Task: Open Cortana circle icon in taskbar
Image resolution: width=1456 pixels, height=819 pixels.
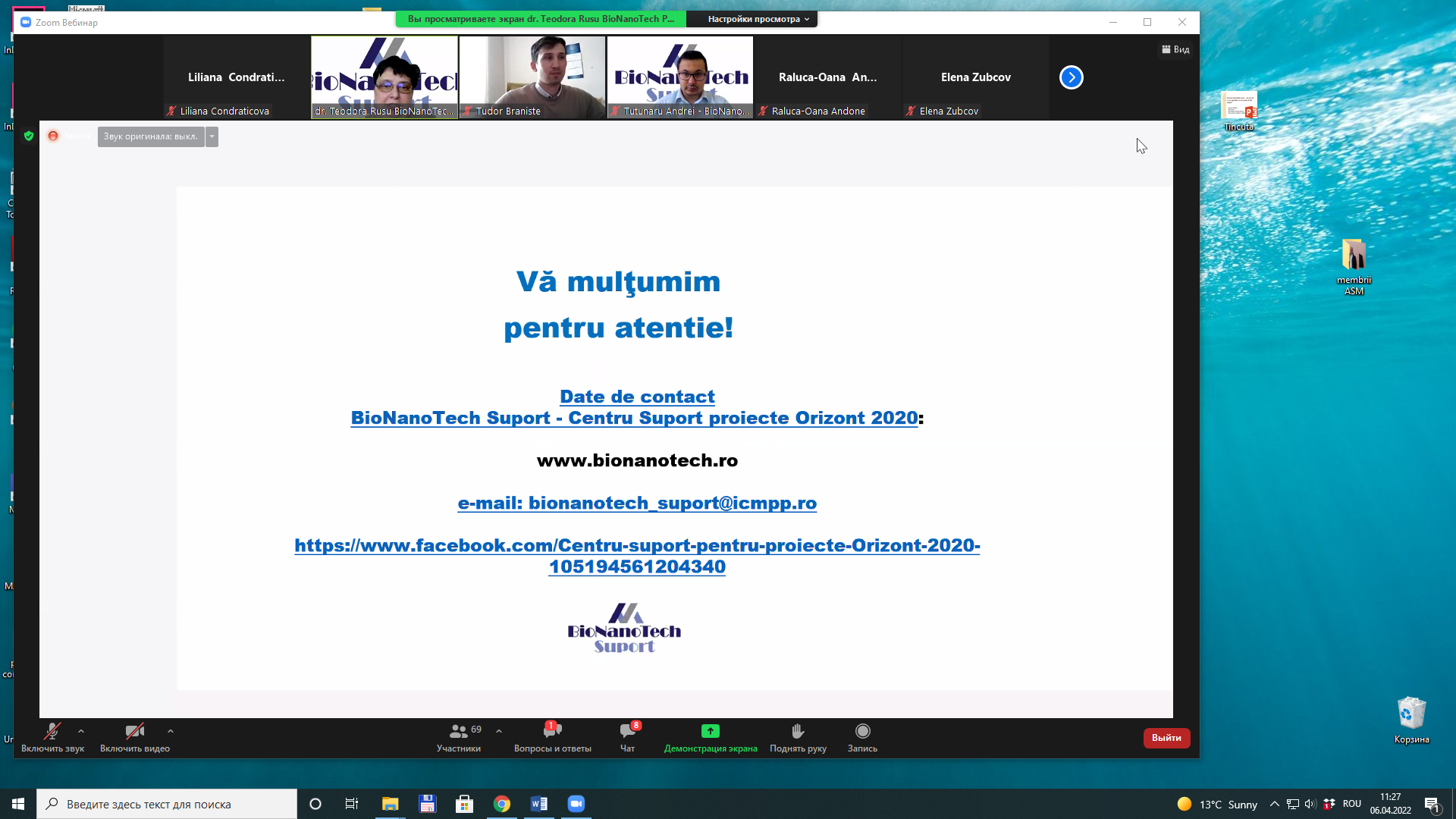Action: click(315, 804)
